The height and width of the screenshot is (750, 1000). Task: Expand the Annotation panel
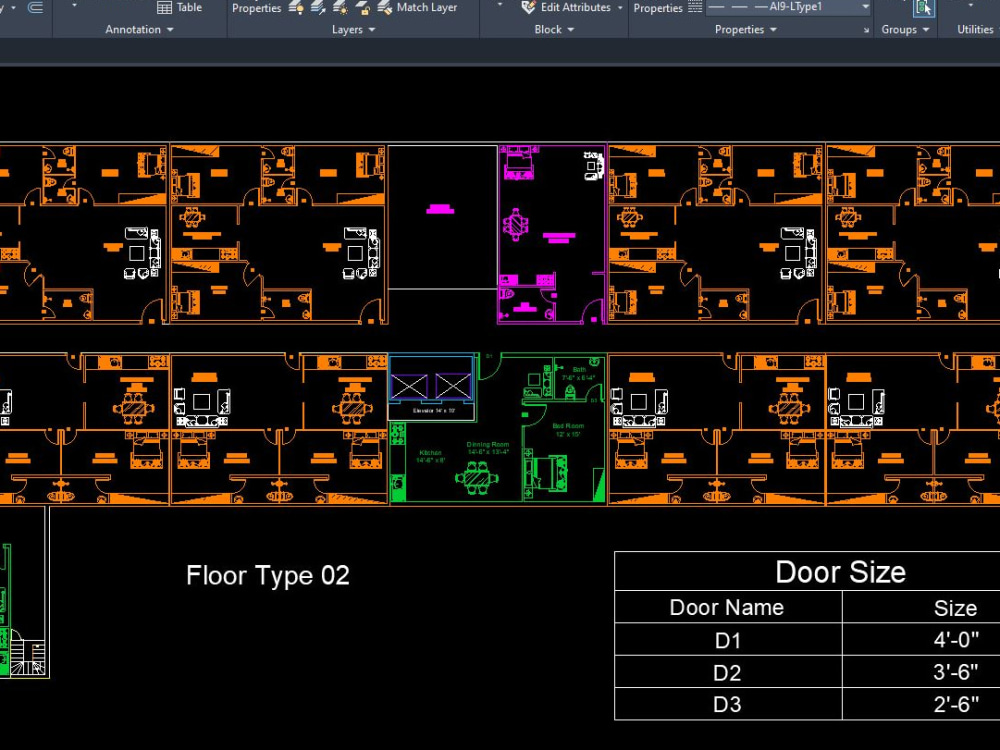(x=137, y=29)
